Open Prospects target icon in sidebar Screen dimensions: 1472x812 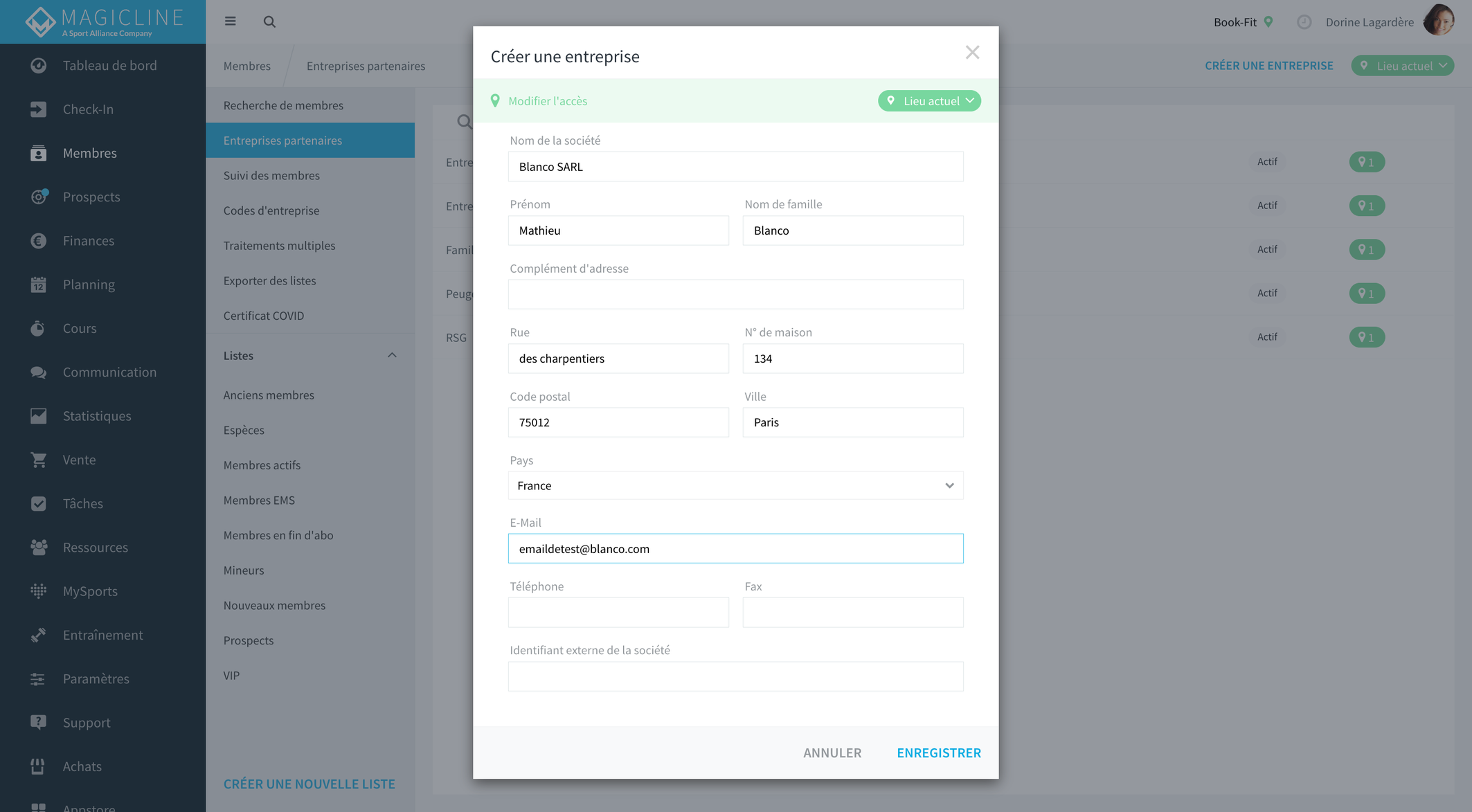(39, 197)
